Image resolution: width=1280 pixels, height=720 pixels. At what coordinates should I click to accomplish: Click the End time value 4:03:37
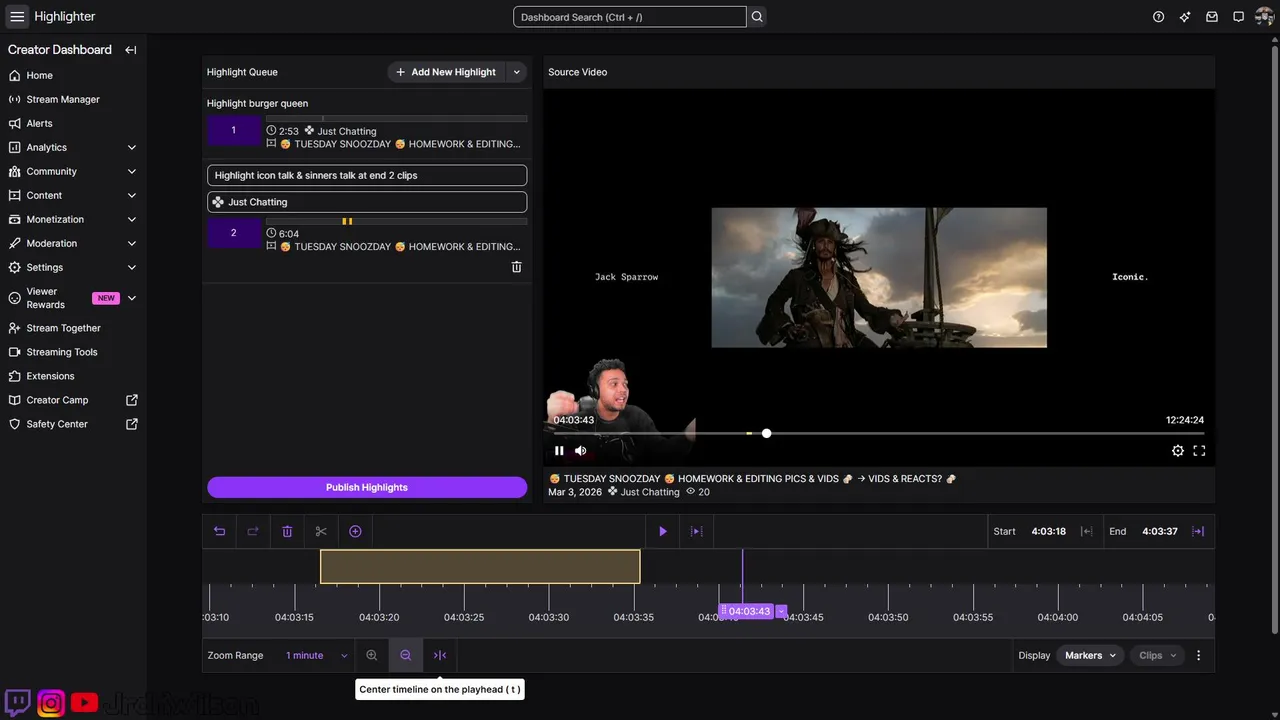tap(1160, 531)
